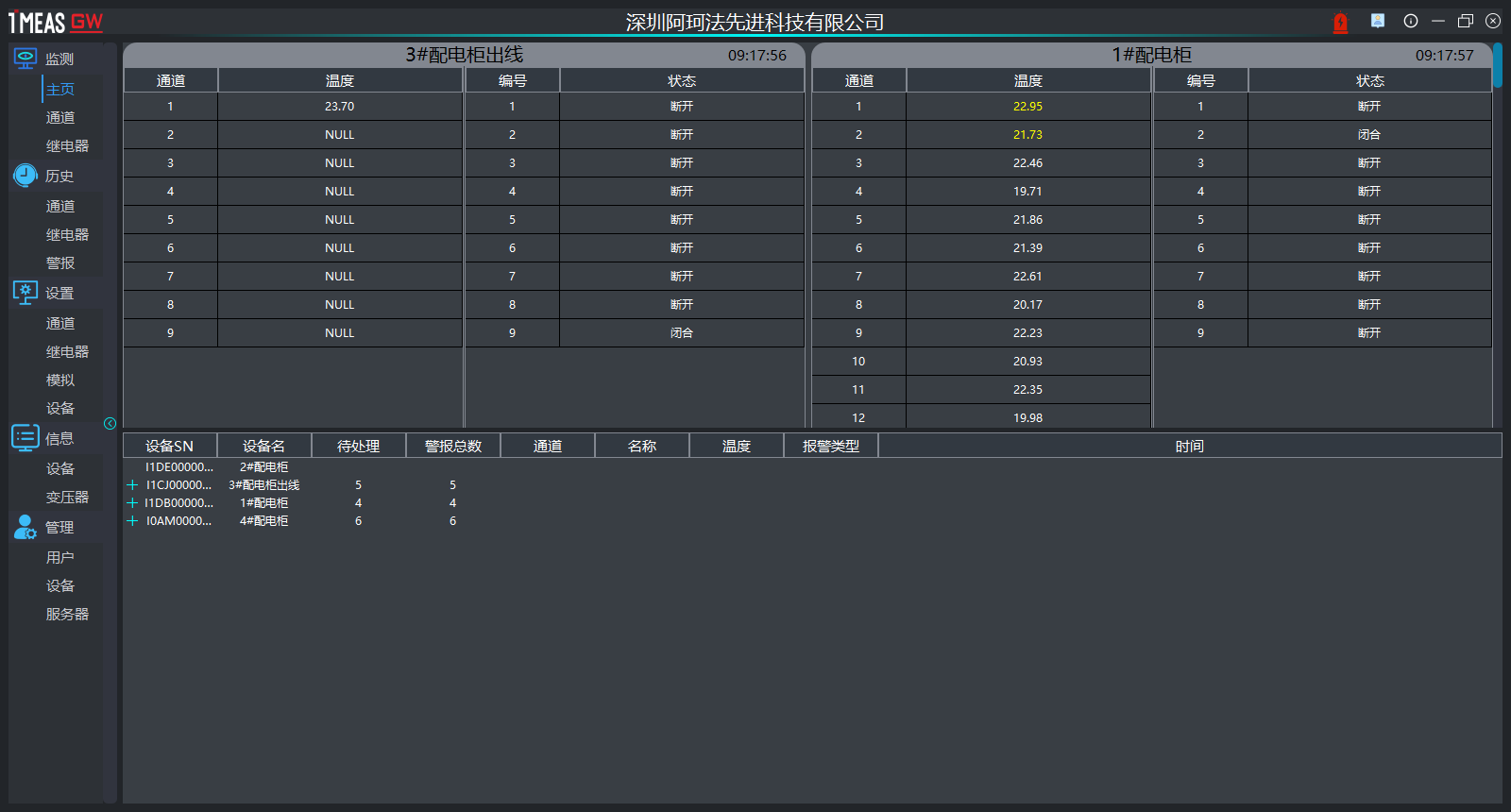Select 模拟 under the 设置 section
1511x812 pixels.
coord(60,381)
